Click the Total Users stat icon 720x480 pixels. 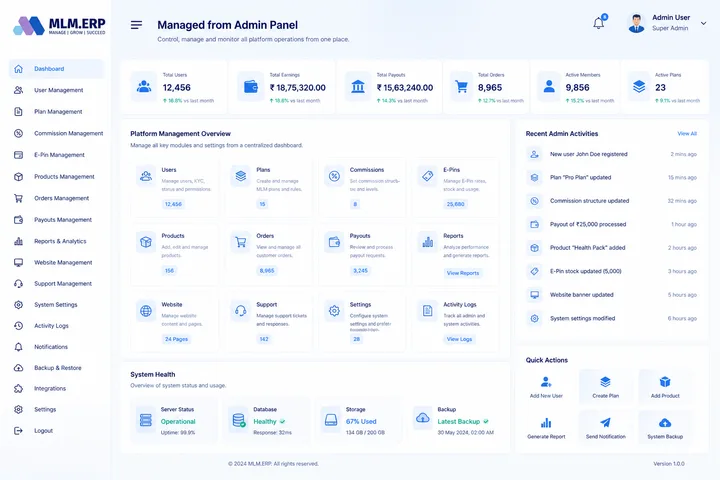tap(144, 86)
